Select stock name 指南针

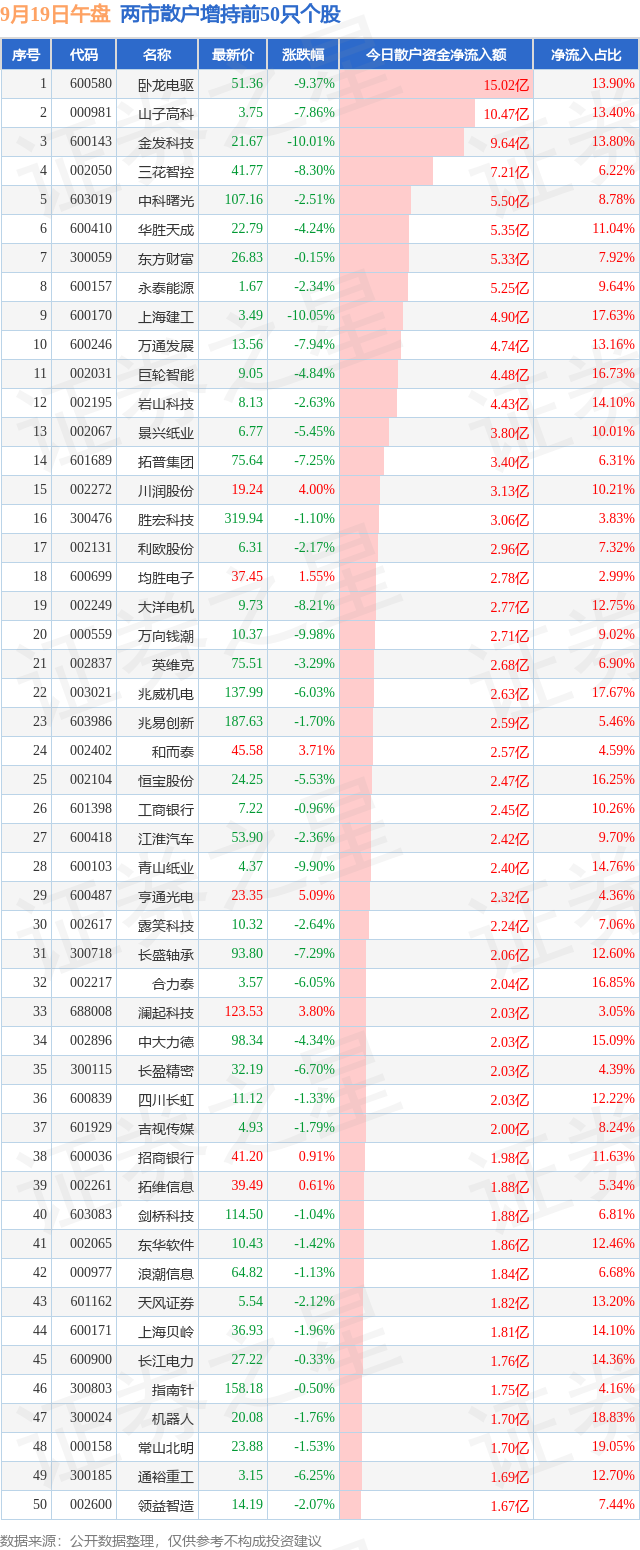(173, 1390)
